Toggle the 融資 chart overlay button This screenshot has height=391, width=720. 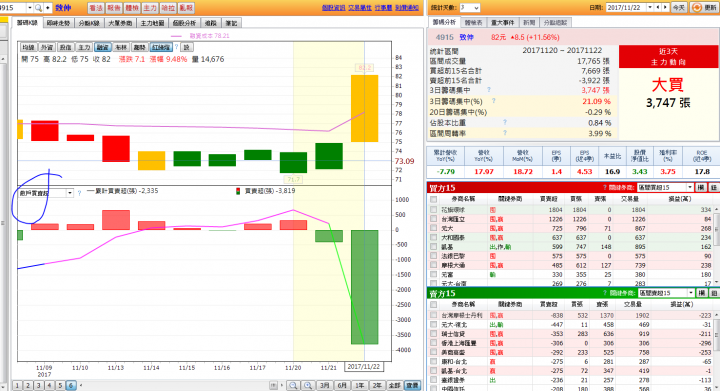point(102,47)
